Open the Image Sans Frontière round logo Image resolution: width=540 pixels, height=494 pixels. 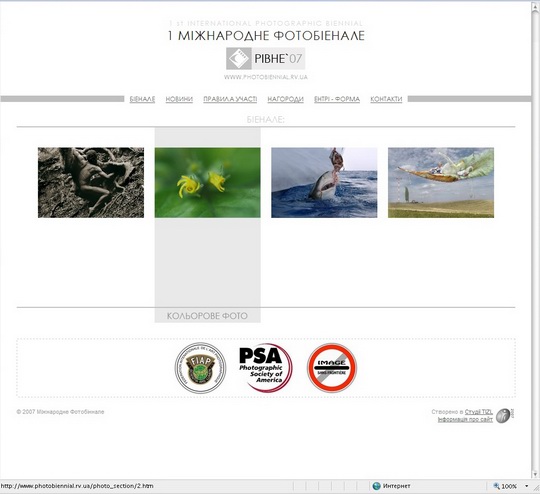332,368
